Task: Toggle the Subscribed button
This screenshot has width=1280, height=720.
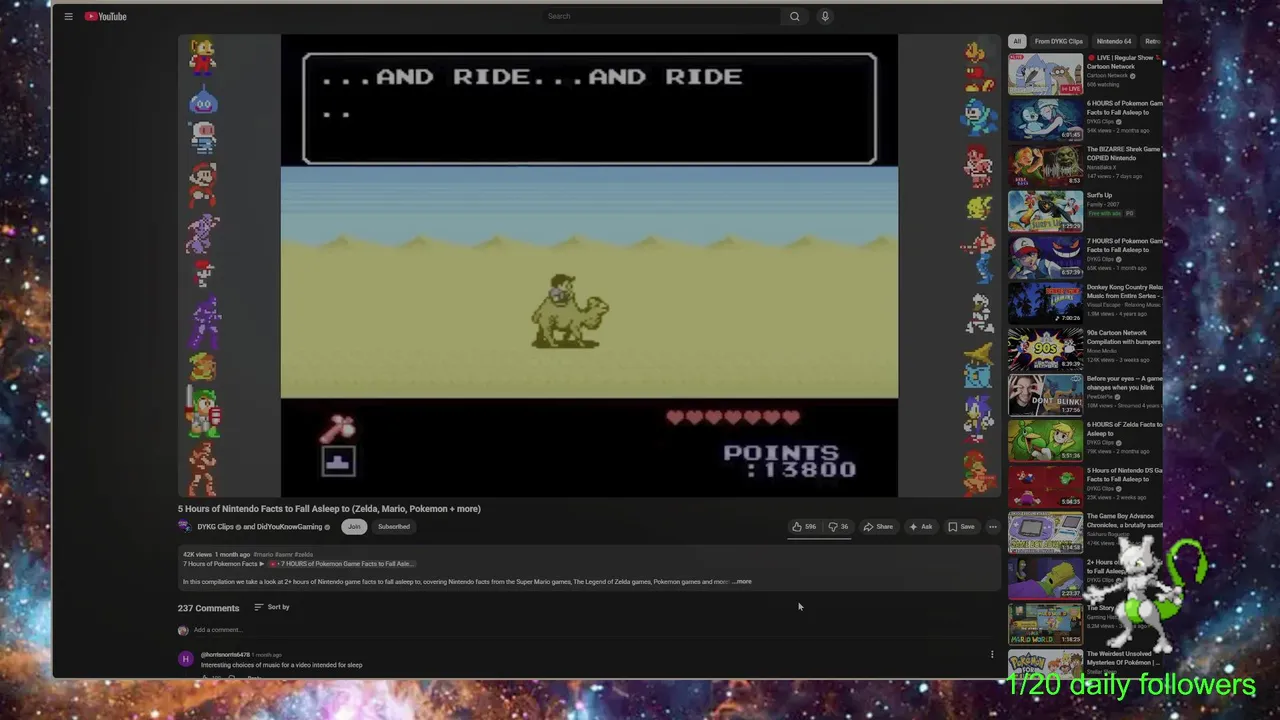Action: click(x=394, y=527)
